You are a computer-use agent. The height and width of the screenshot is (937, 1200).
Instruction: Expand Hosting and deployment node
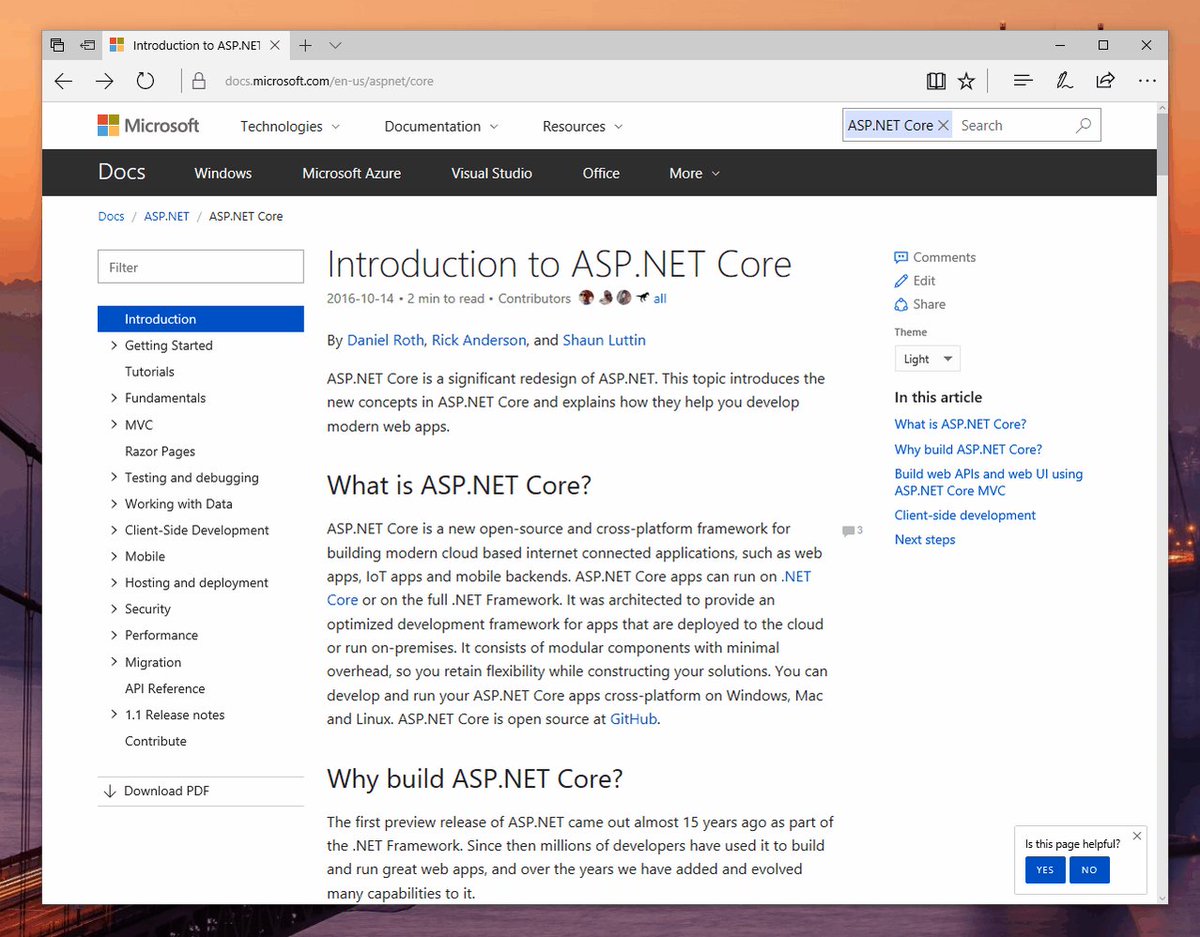tap(114, 583)
